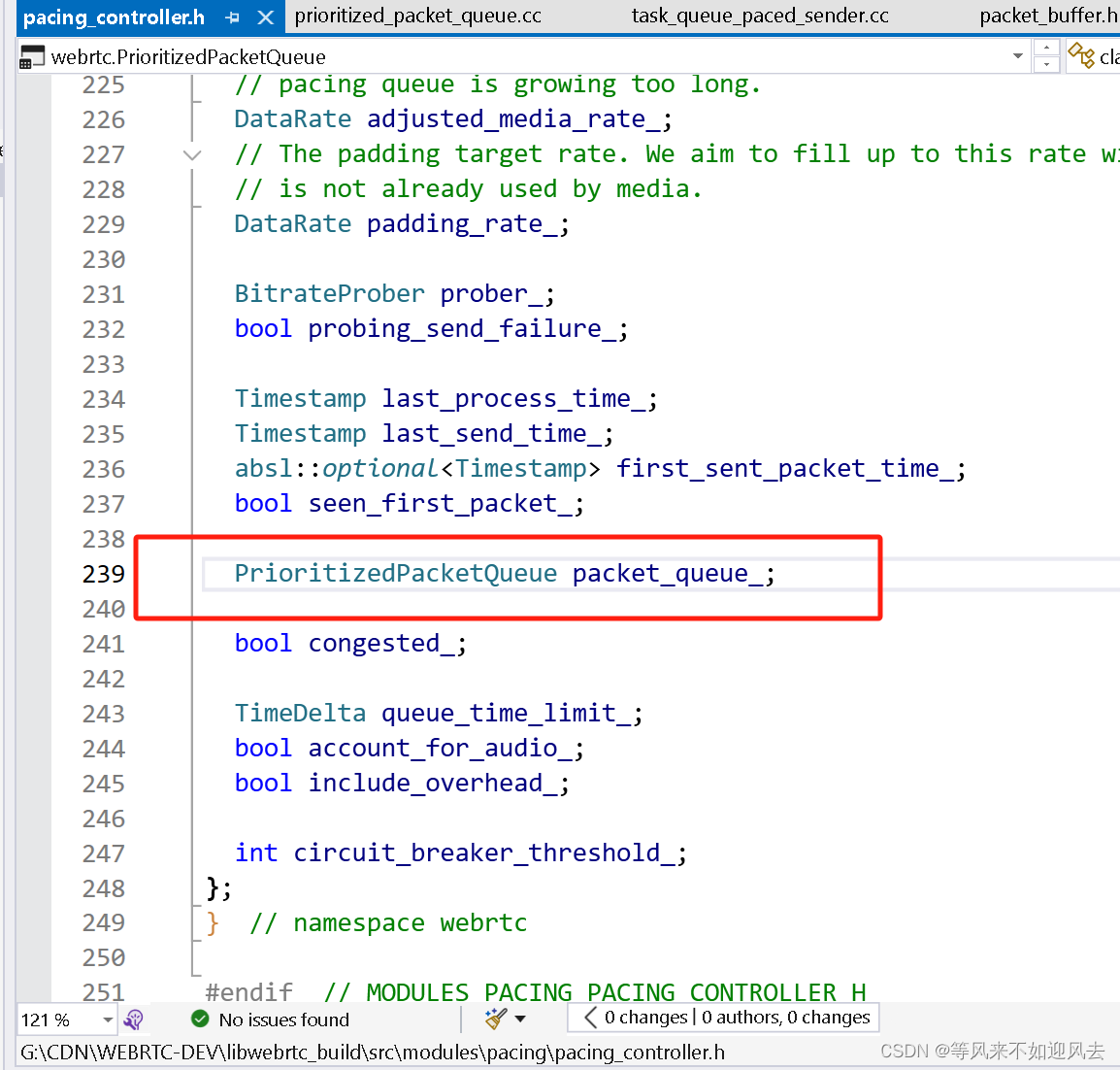1120x1070 pixels.
Task: Click the class icon in type dropdown
Action: point(1081,55)
